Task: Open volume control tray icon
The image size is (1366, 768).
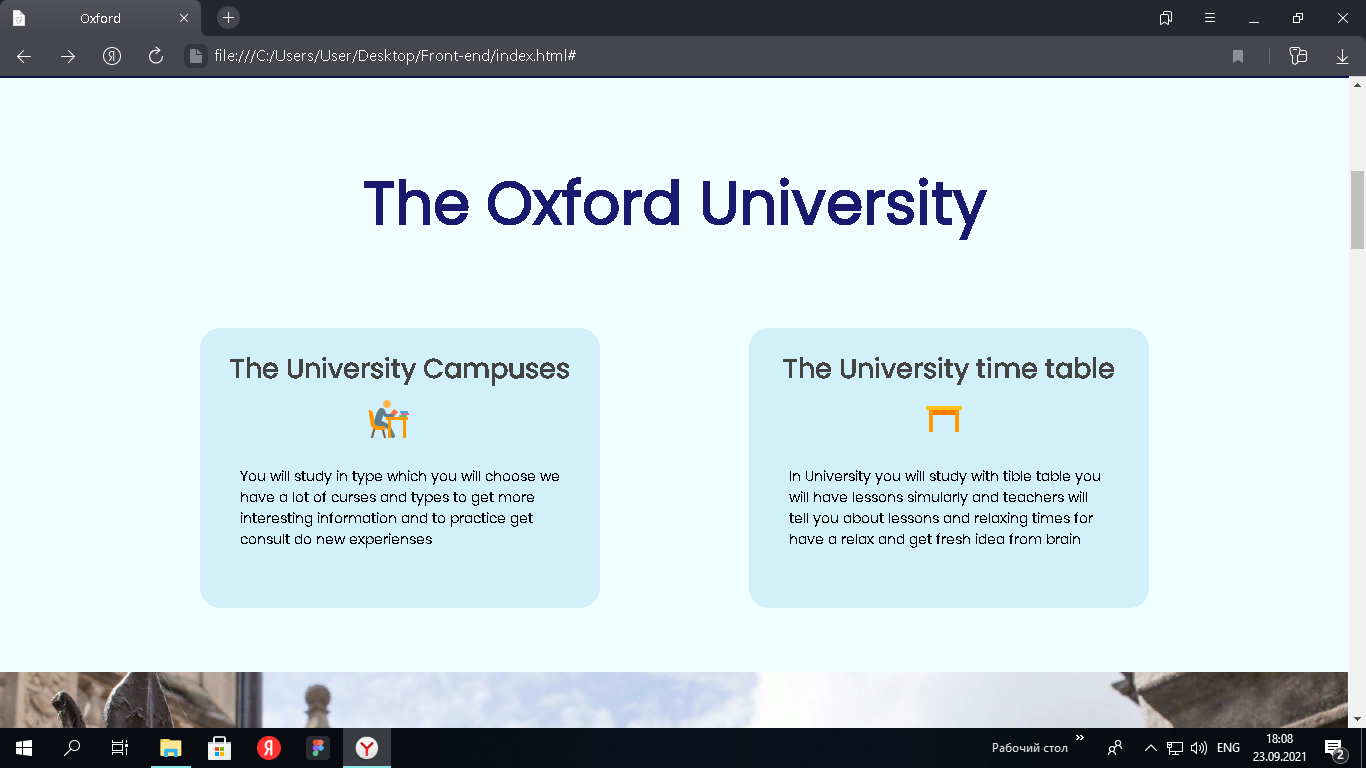Action: click(x=1199, y=748)
